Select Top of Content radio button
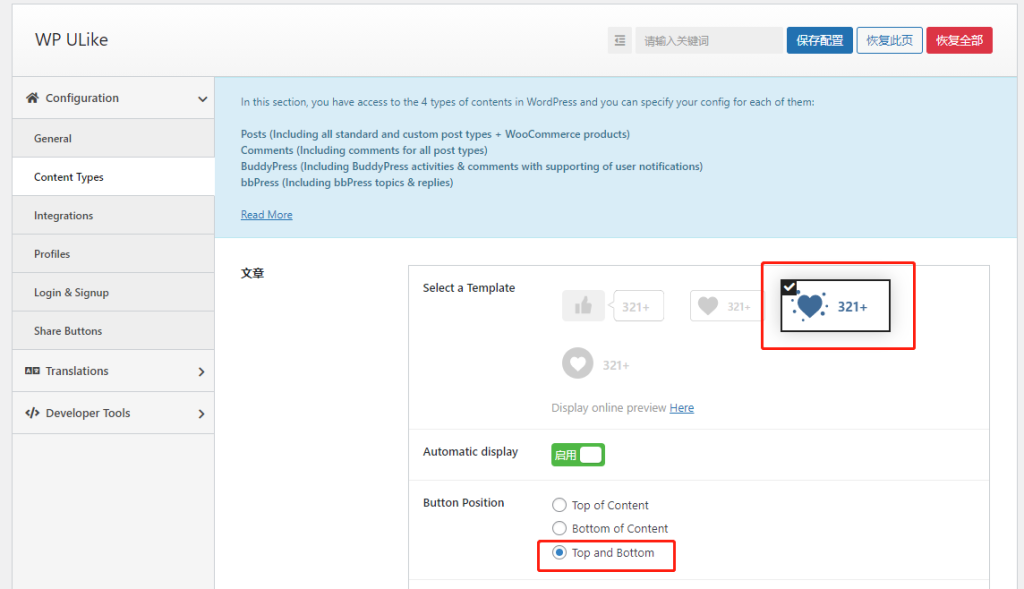The image size is (1024, 589). (560, 505)
